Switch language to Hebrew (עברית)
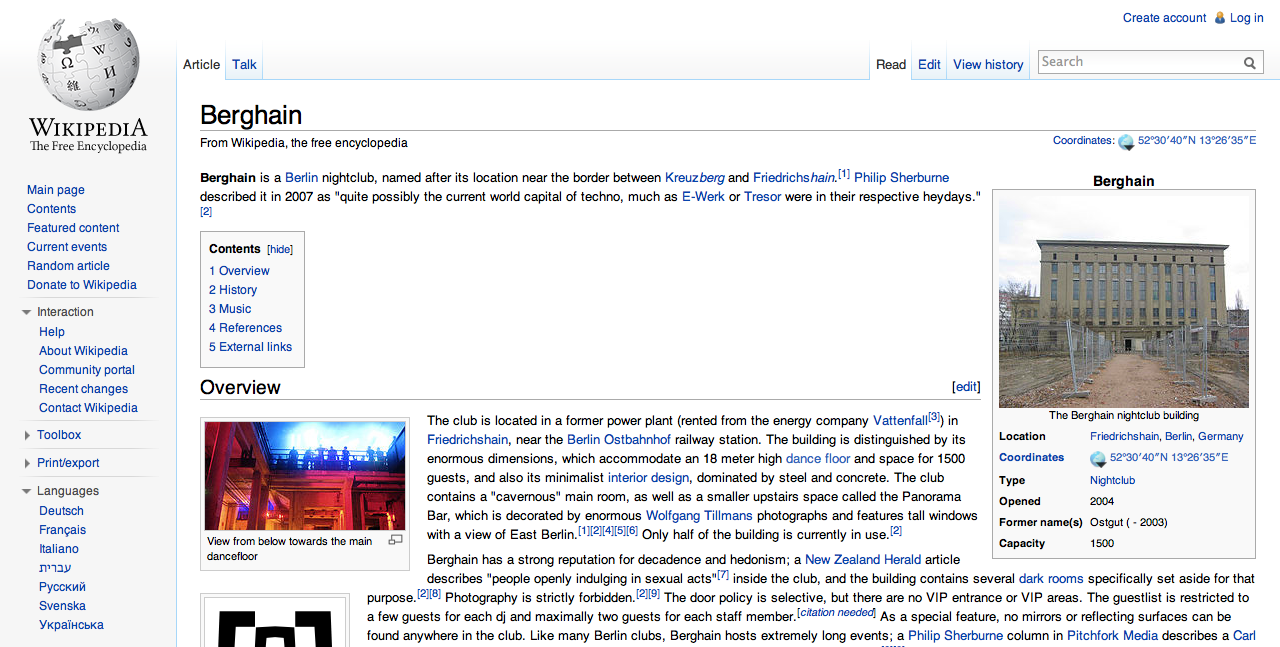1280x647 pixels. [x=55, y=568]
